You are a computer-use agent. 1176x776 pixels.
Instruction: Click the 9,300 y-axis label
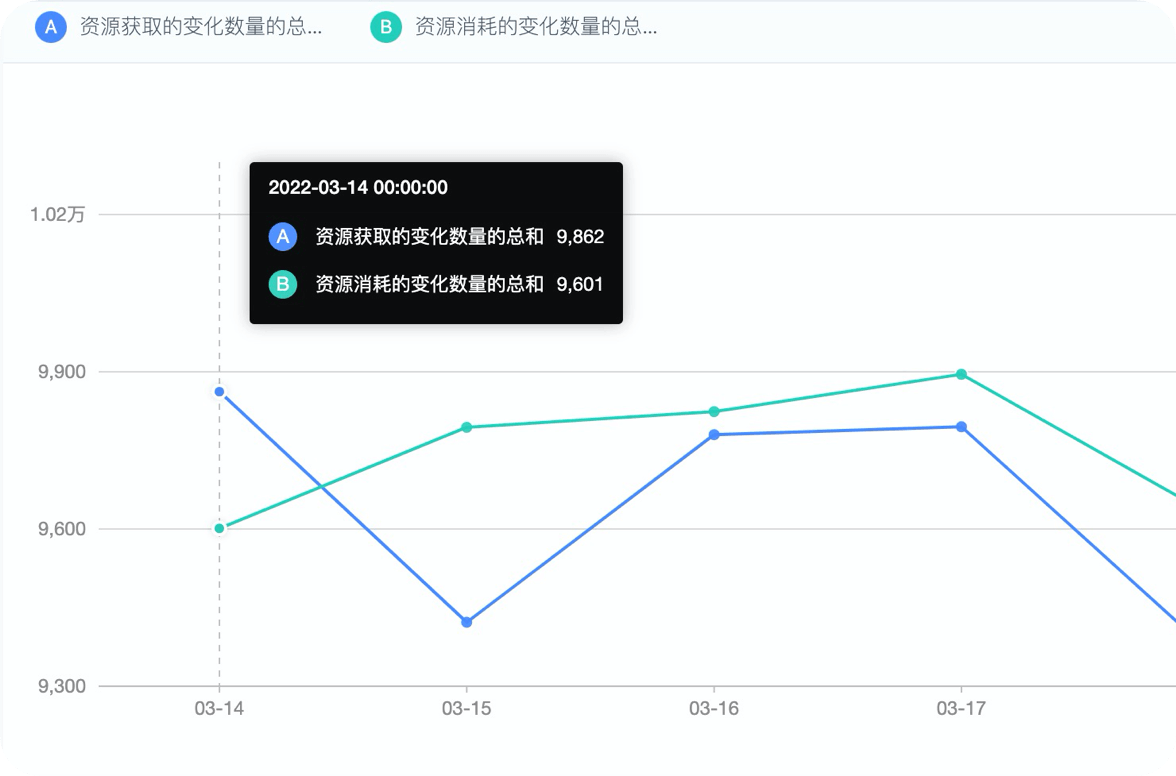(x=62, y=687)
